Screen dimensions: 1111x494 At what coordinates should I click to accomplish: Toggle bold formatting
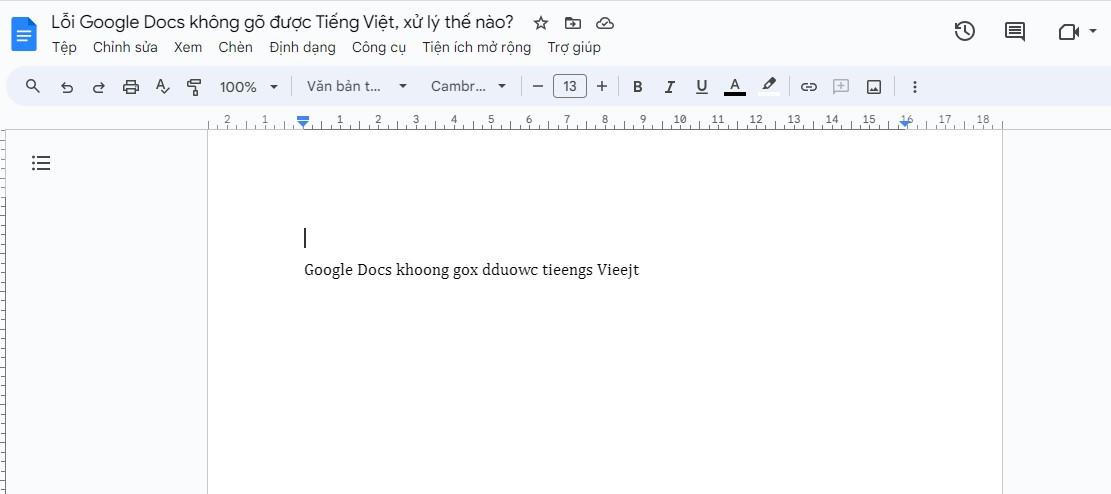click(637, 87)
